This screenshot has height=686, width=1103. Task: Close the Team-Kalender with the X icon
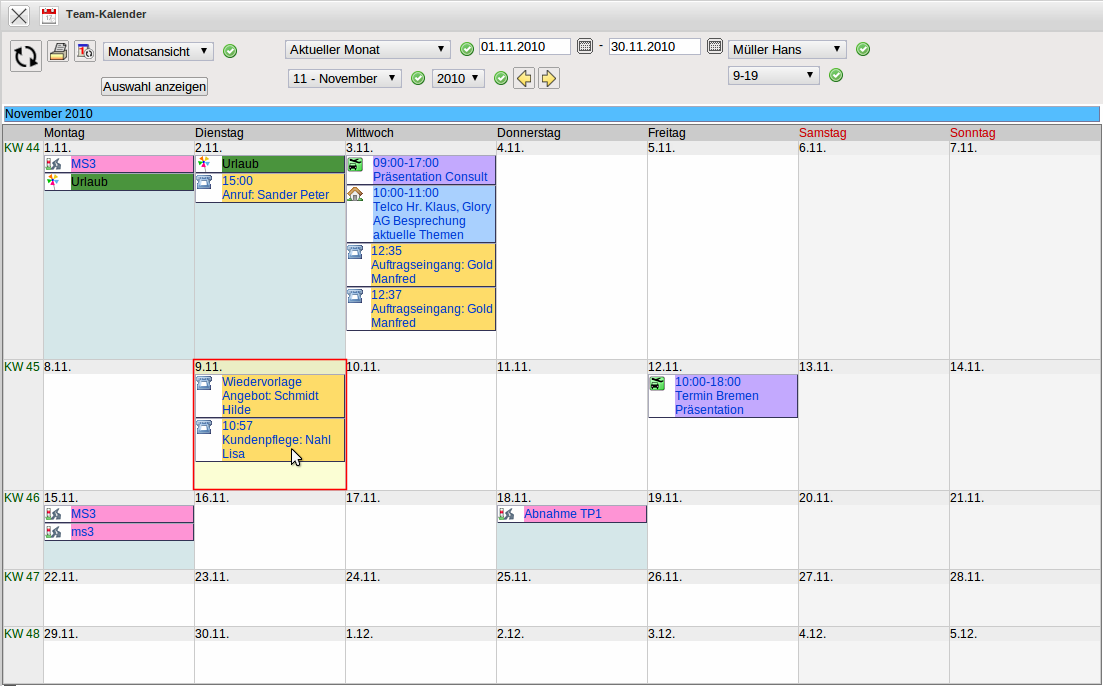tap(19, 15)
